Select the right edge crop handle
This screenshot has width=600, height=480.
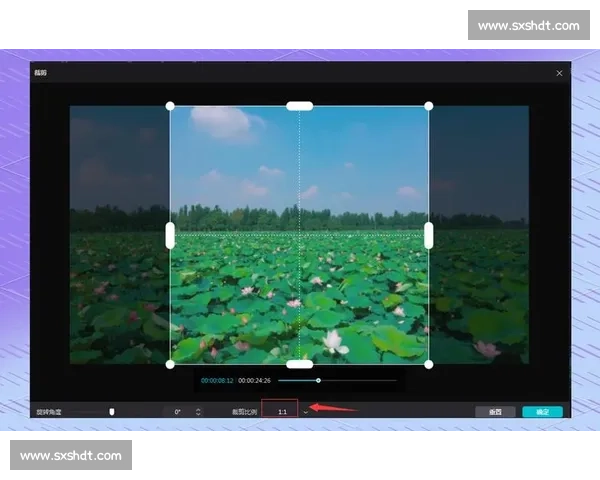click(429, 235)
